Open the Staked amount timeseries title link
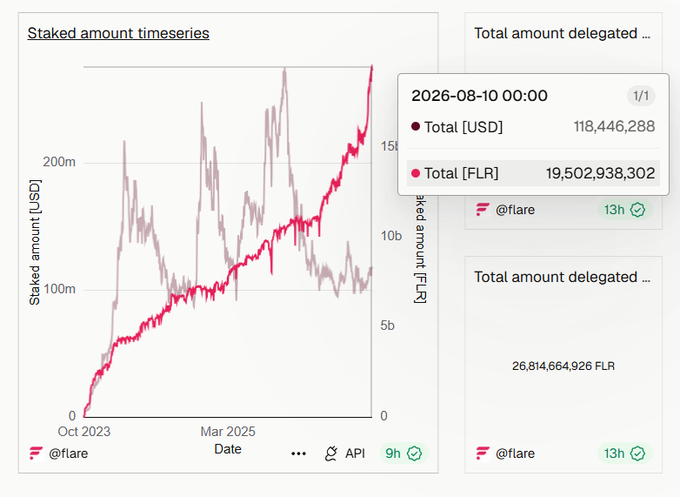The width and height of the screenshot is (680, 497). pos(118,33)
